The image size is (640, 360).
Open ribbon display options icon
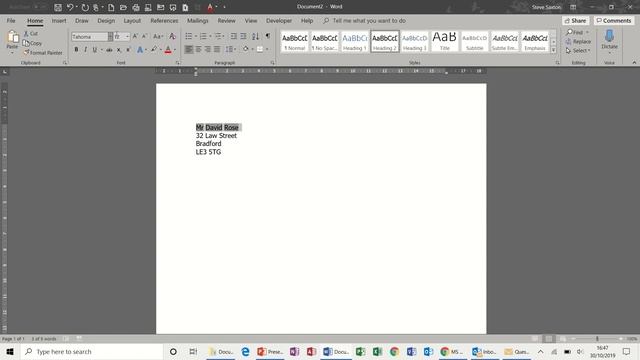pos(573,7)
